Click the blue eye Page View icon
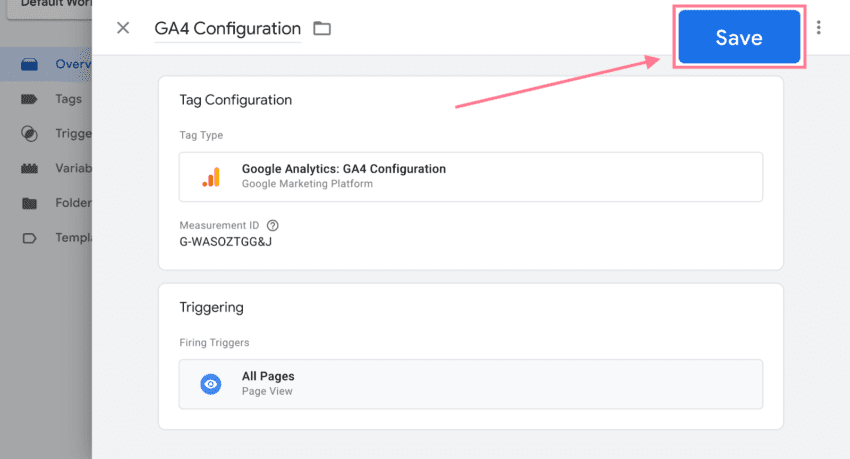 pos(210,384)
